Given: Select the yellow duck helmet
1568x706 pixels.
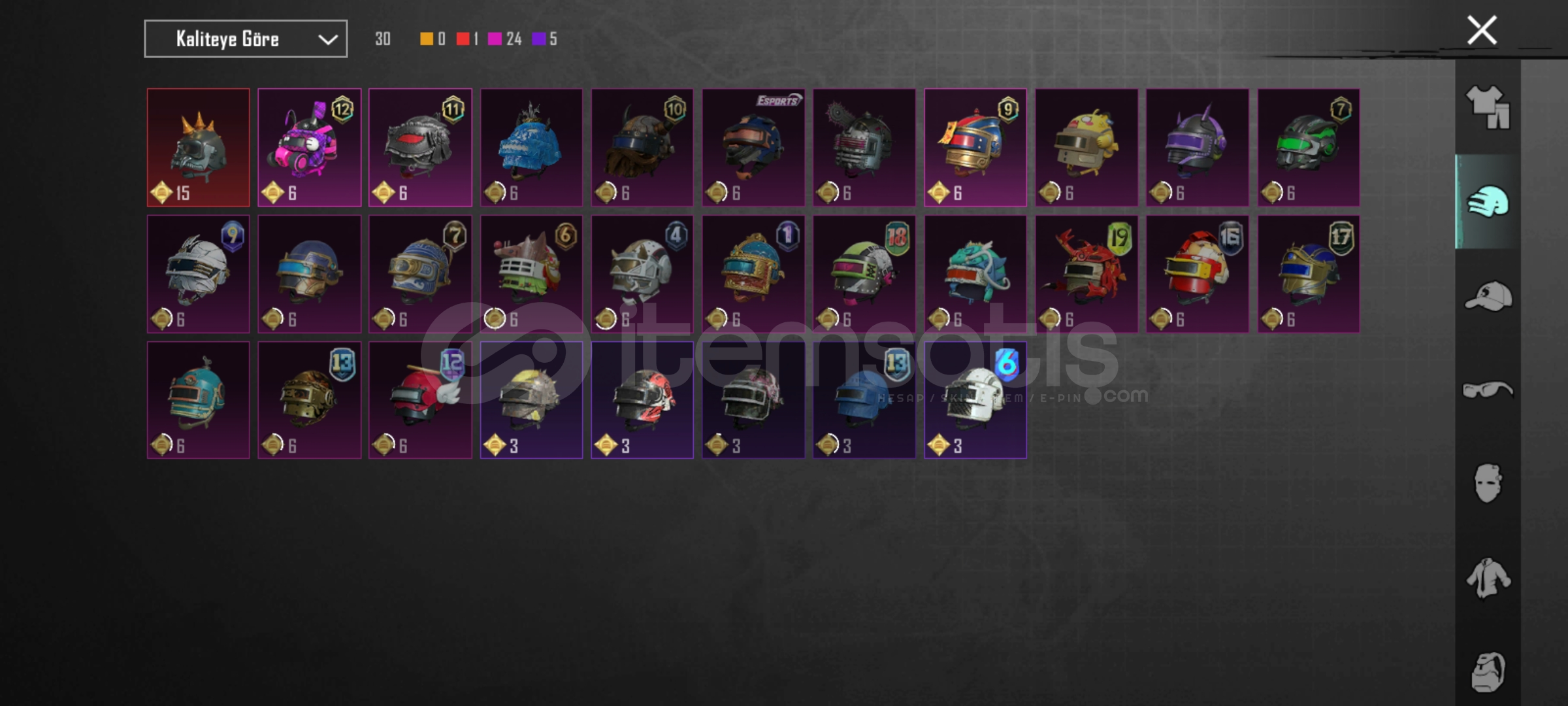Looking at the screenshot, I should tap(1086, 148).
